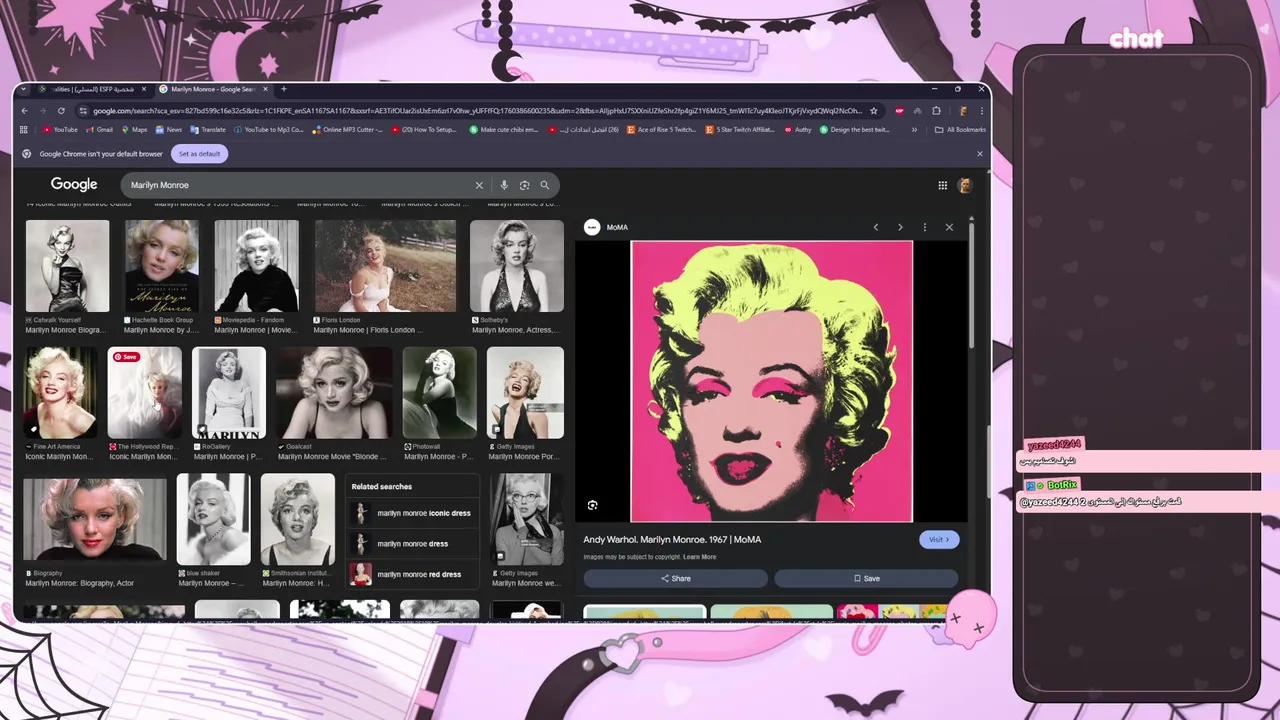Click the large Warhol Marilyn preview image

772,381
